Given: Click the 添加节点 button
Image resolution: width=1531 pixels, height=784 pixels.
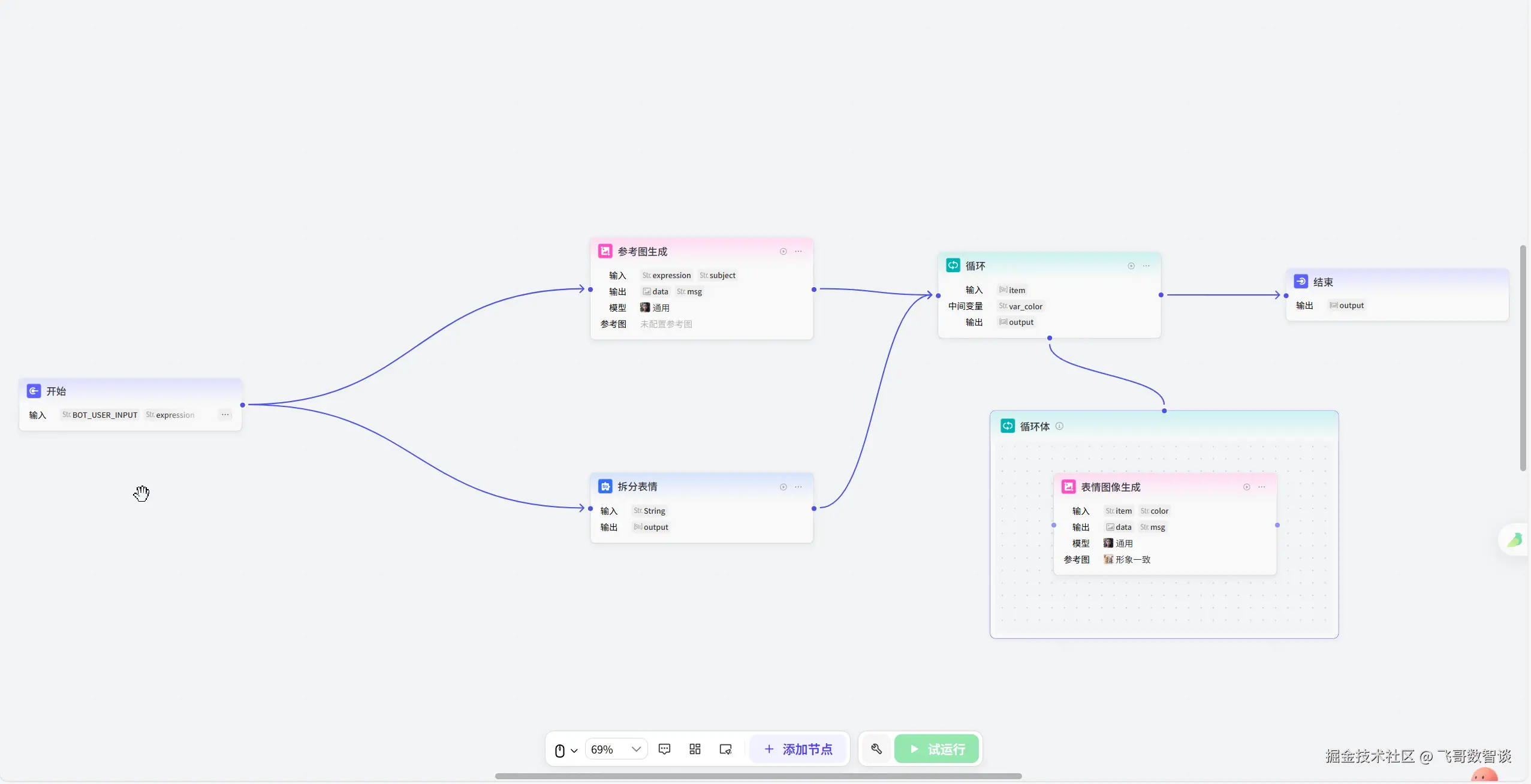Looking at the screenshot, I should [798, 749].
